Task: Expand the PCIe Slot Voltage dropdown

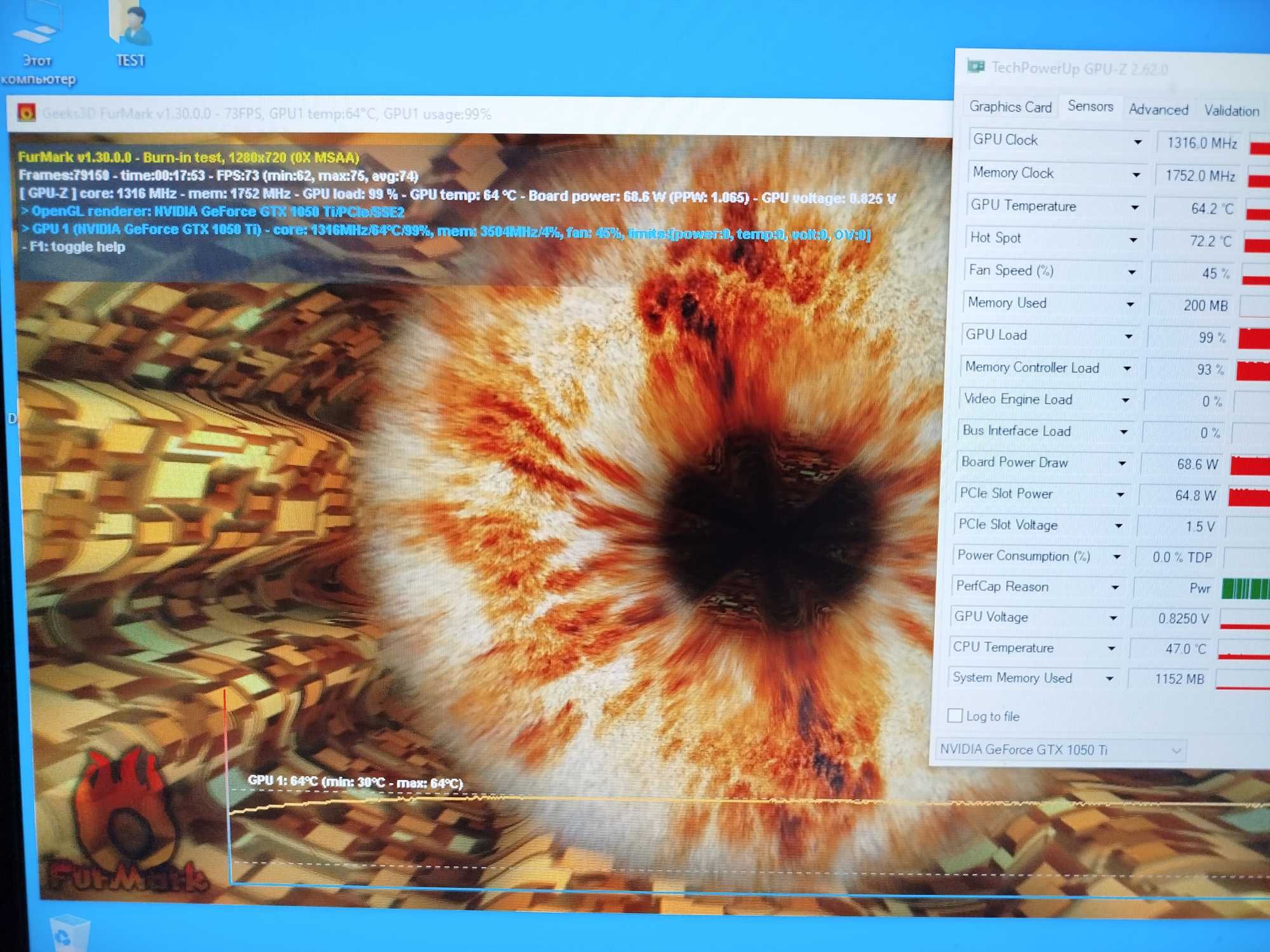Action: tap(1118, 526)
